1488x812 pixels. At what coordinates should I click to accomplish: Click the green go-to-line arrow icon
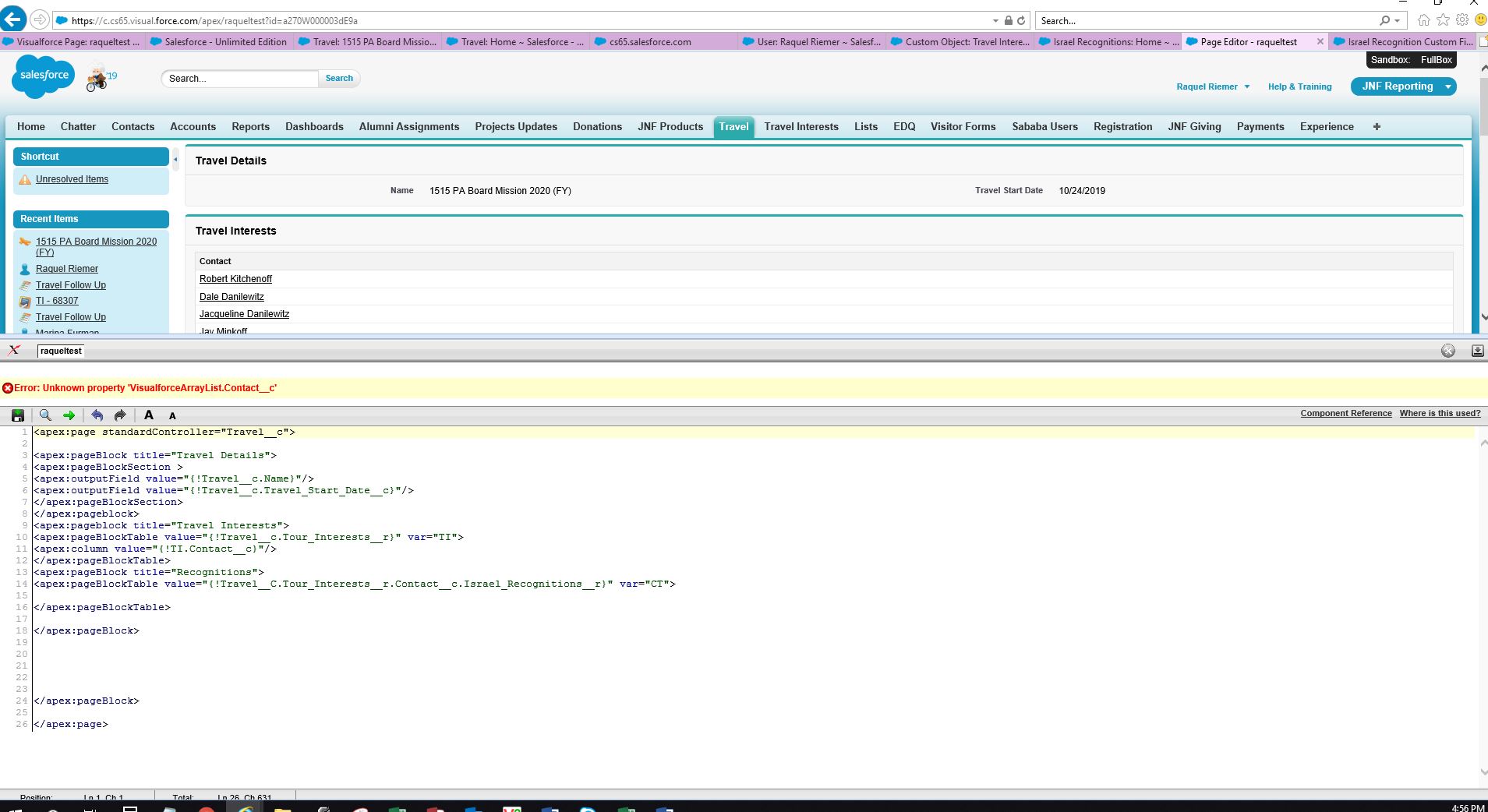pyautogui.click(x=69, y=415)
